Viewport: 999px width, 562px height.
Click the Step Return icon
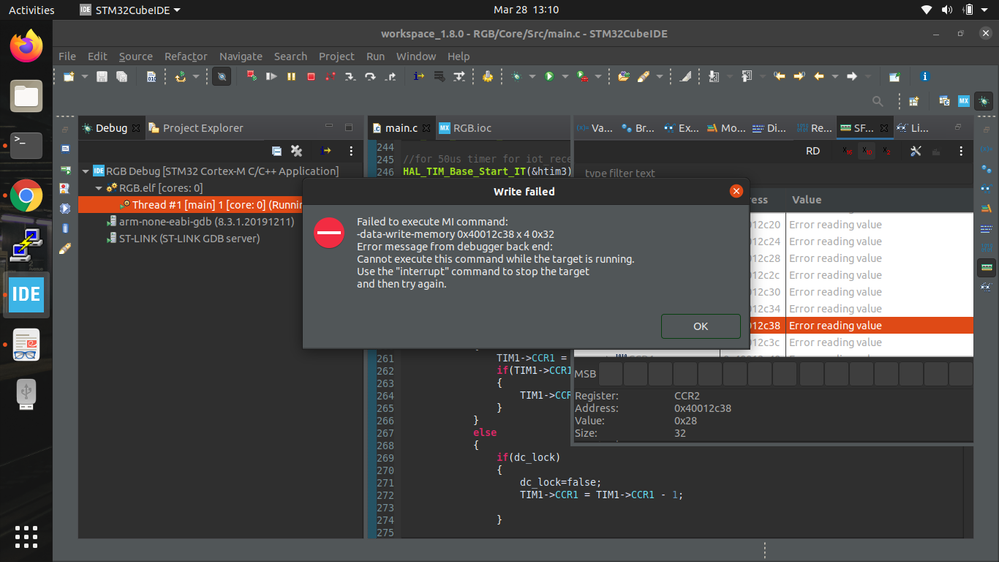click(391, 76)
